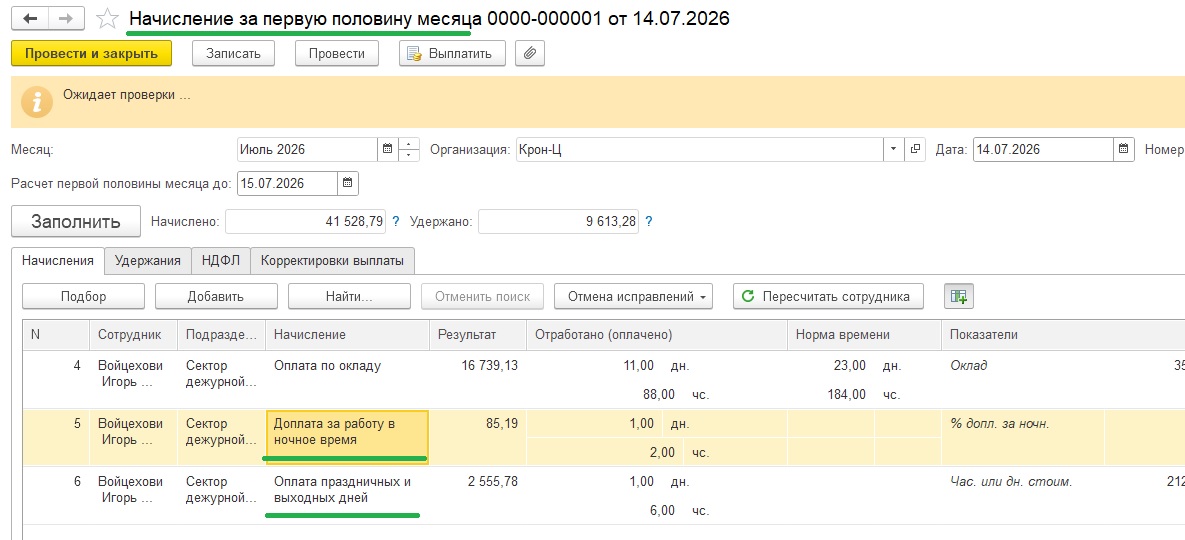Click % допл. за ночн. indicator

click(x=1000, y=424)
